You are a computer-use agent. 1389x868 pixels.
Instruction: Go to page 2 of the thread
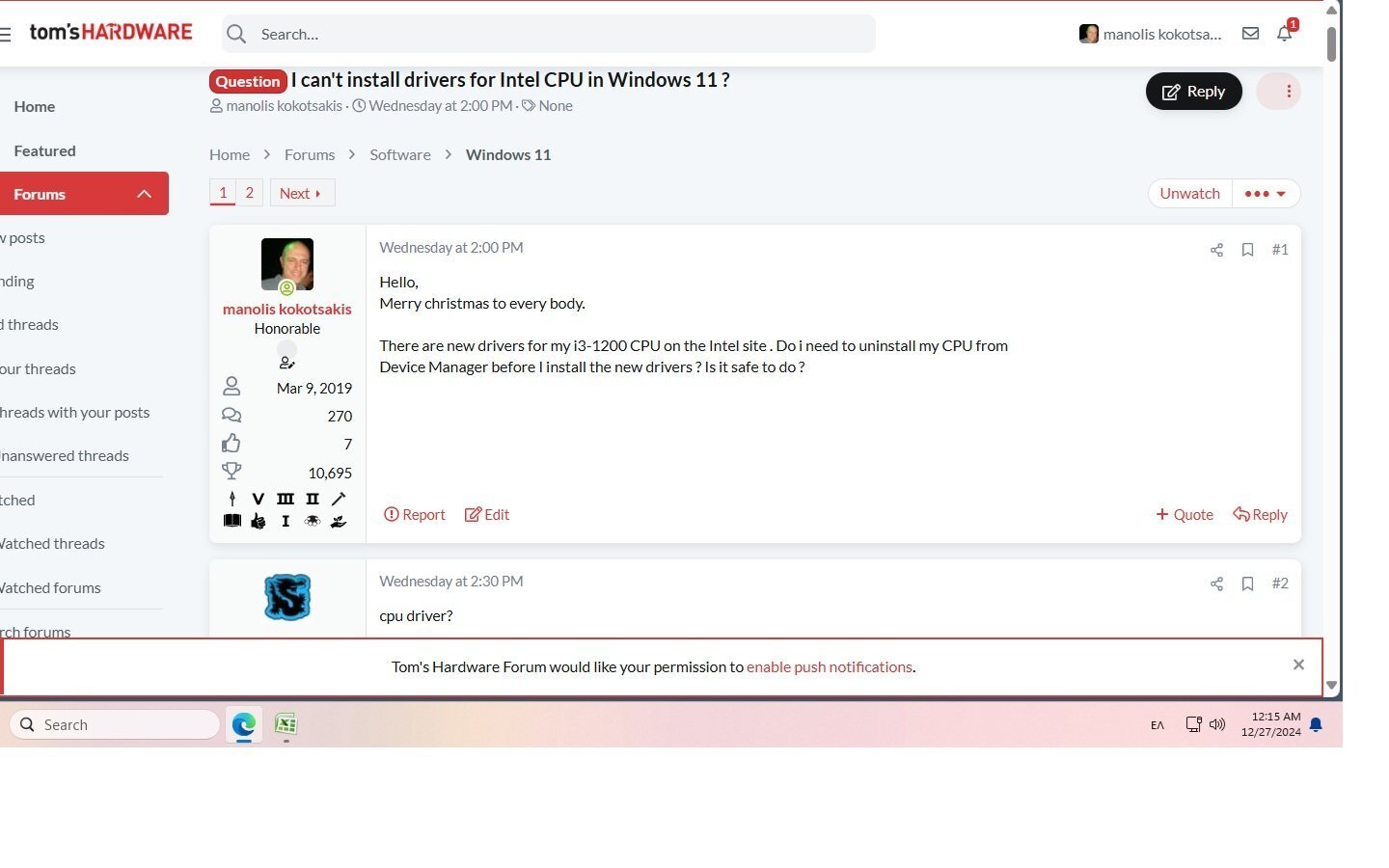click(x=249, y=193)
